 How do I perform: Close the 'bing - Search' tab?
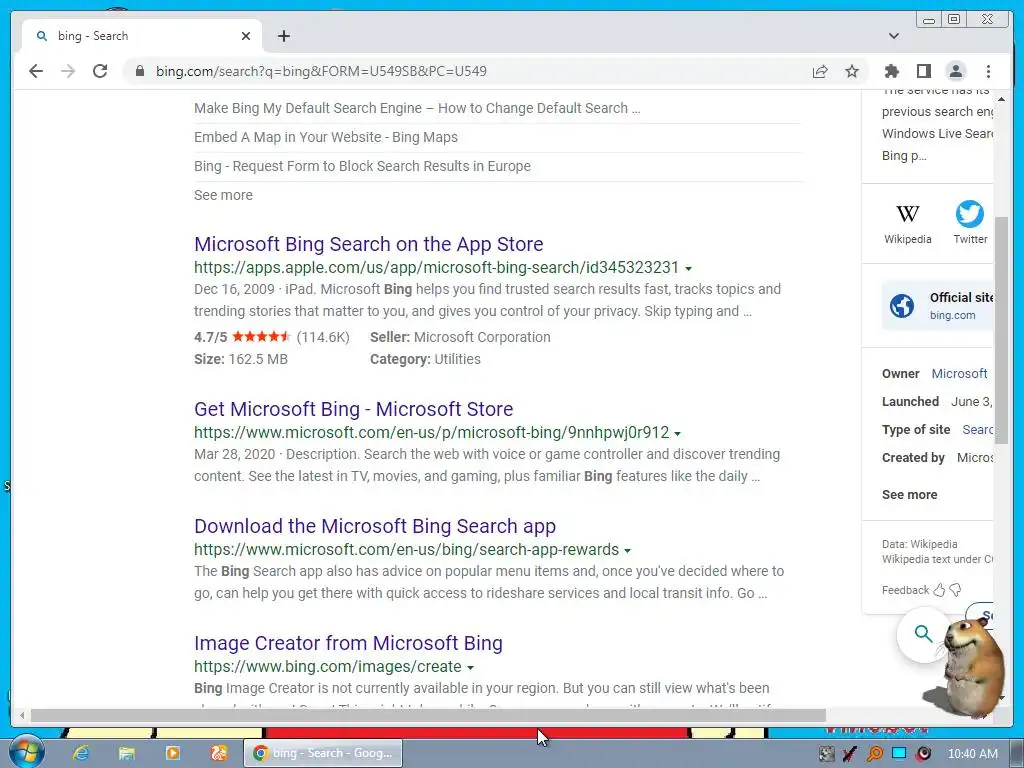tap(246, 36)
